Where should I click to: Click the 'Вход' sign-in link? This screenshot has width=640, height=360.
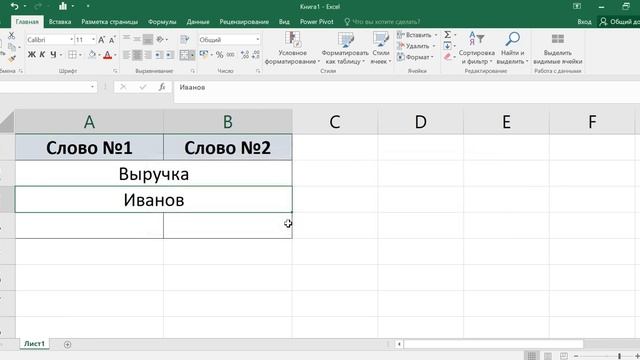pos(584,22)
